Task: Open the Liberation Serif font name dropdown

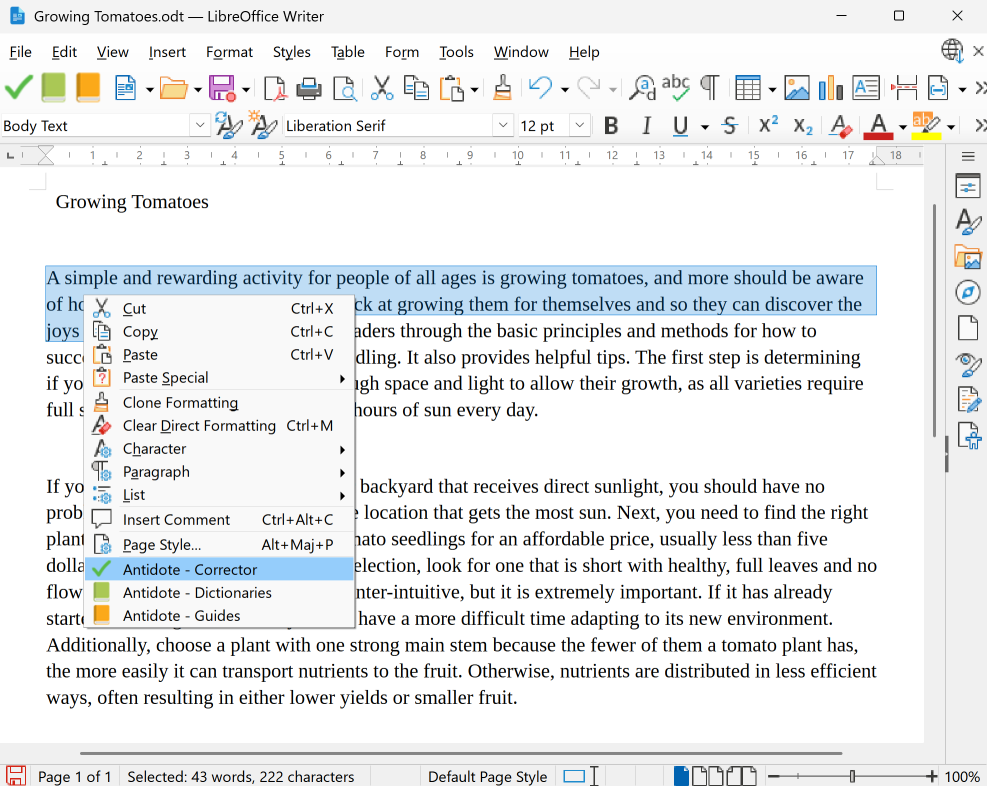Action: point(503,126)
